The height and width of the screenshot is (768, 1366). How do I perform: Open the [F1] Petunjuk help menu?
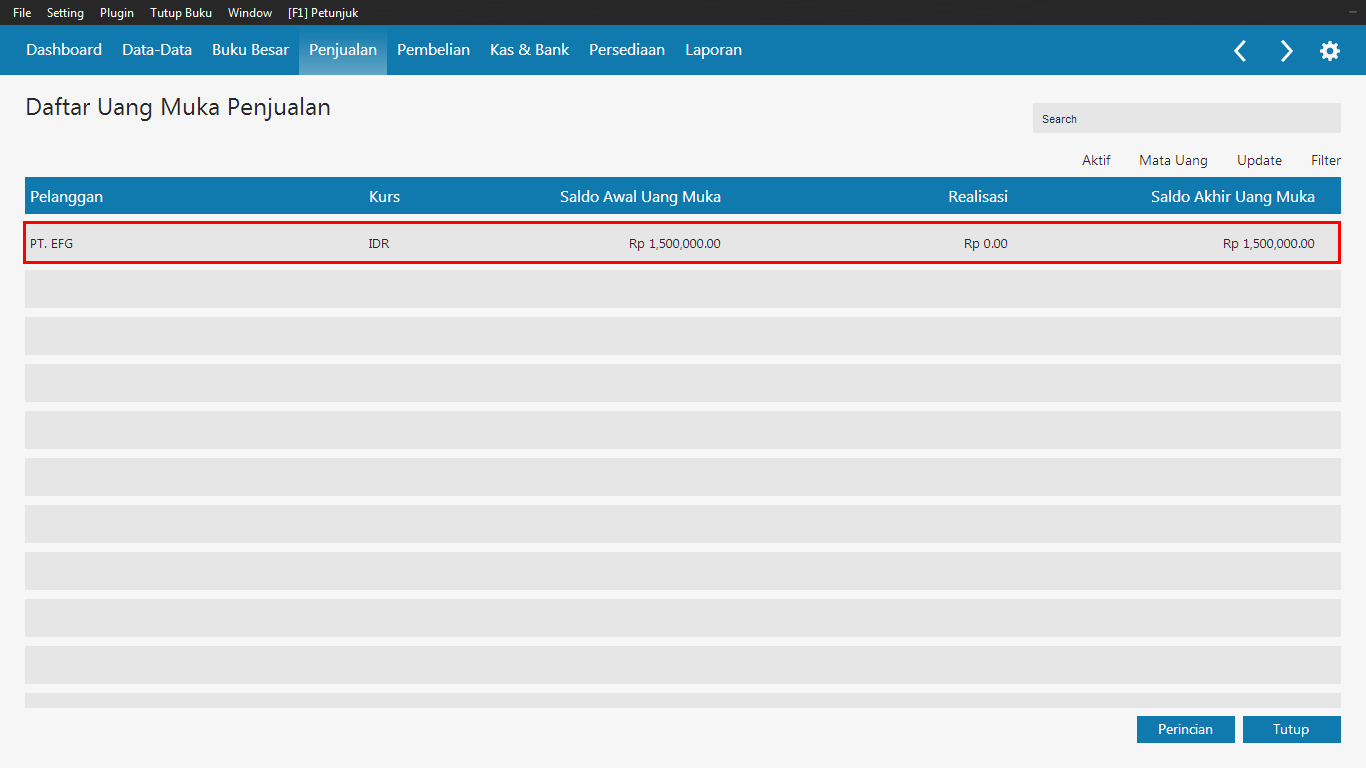[323, 13]
